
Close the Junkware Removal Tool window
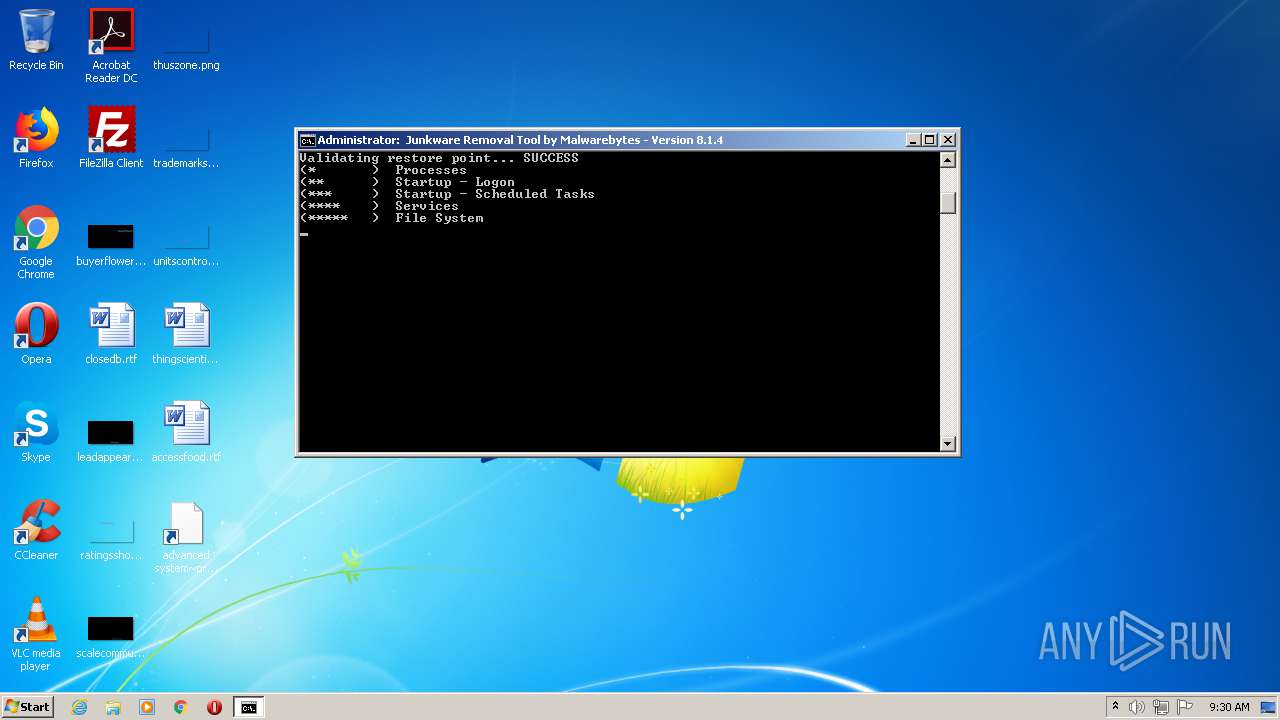948,140
